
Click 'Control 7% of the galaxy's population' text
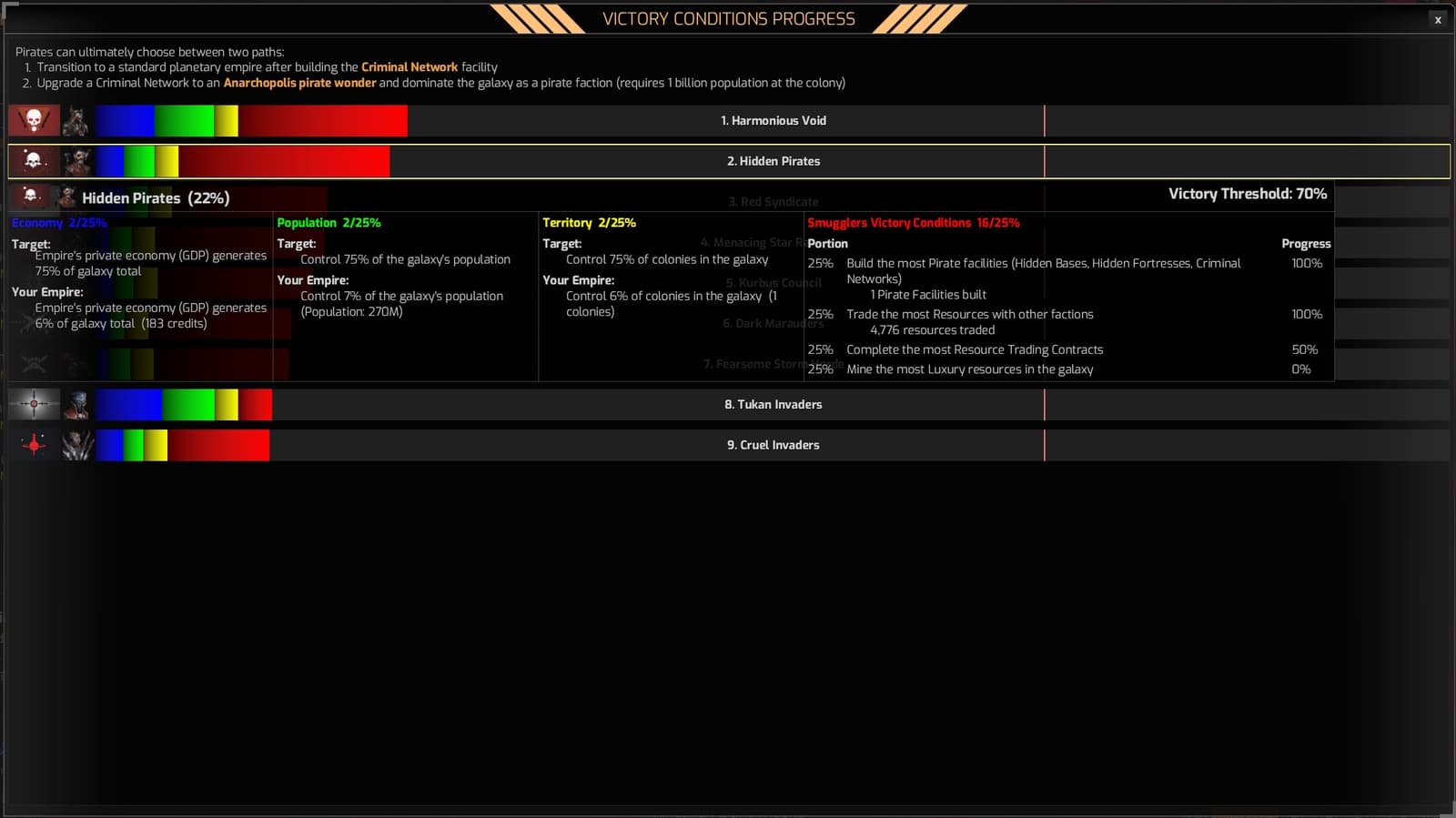[401, 296]
